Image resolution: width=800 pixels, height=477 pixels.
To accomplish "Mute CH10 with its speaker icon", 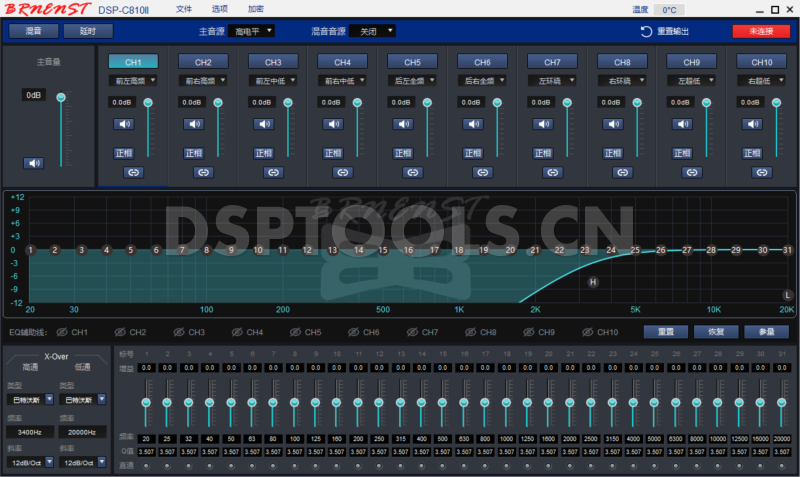I will pos(753,124).
